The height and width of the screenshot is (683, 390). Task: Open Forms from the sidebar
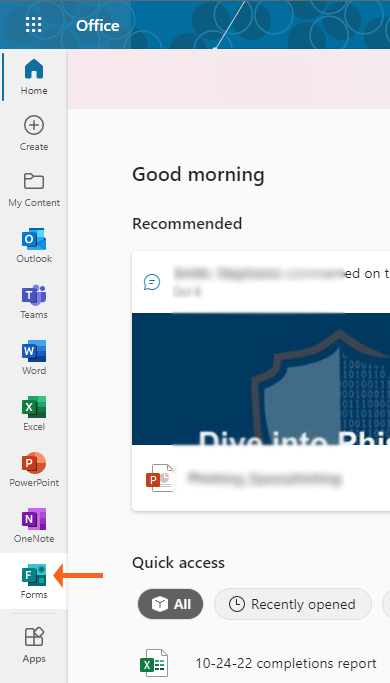pos(34,581)
